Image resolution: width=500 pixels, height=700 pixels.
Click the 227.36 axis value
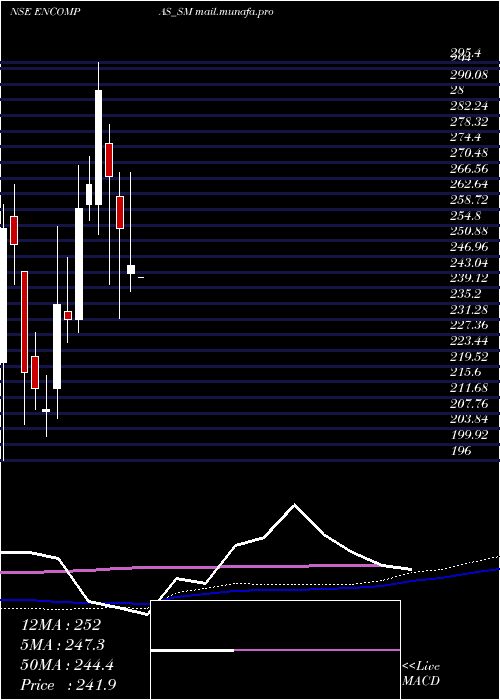[x=469, y=325]
